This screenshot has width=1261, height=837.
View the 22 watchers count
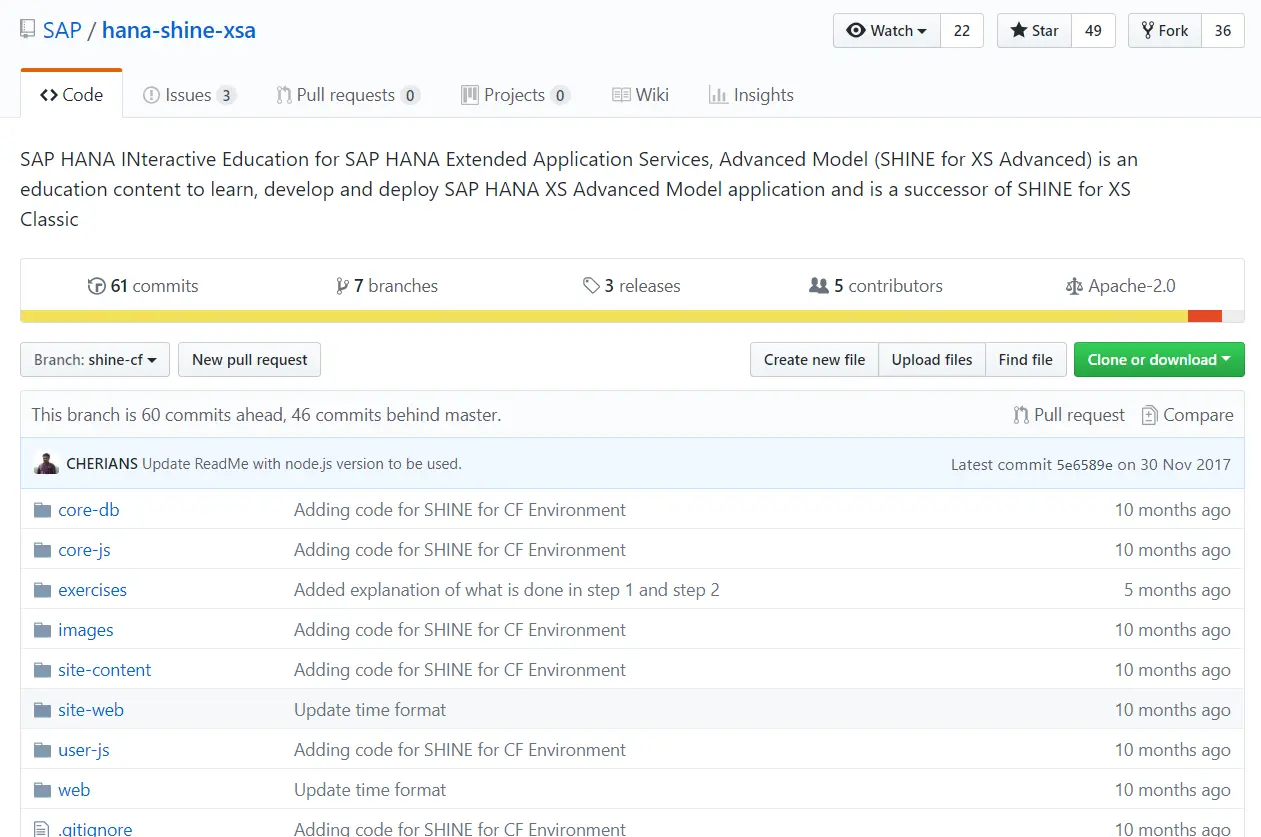click(x=962, y=30)
